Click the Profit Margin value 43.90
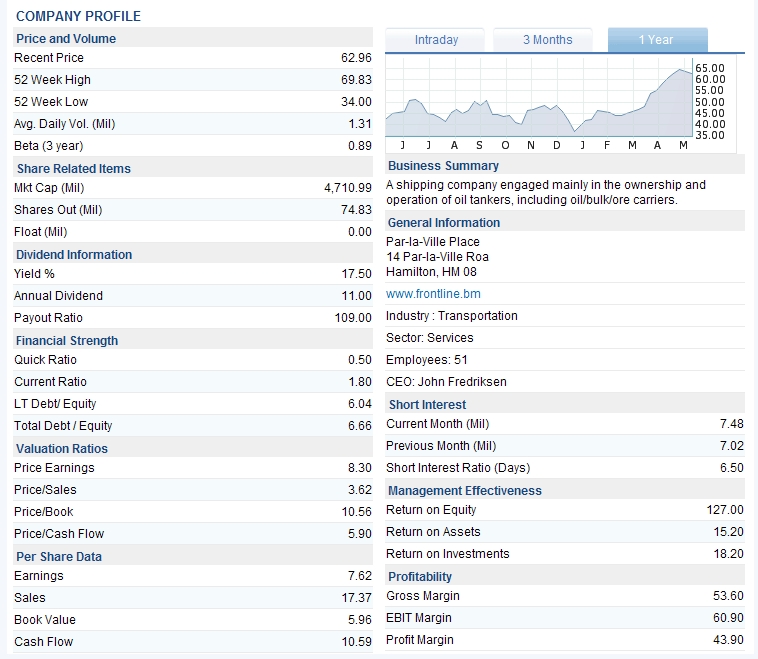This screenshot has width=758, height=659. (729, 640)
